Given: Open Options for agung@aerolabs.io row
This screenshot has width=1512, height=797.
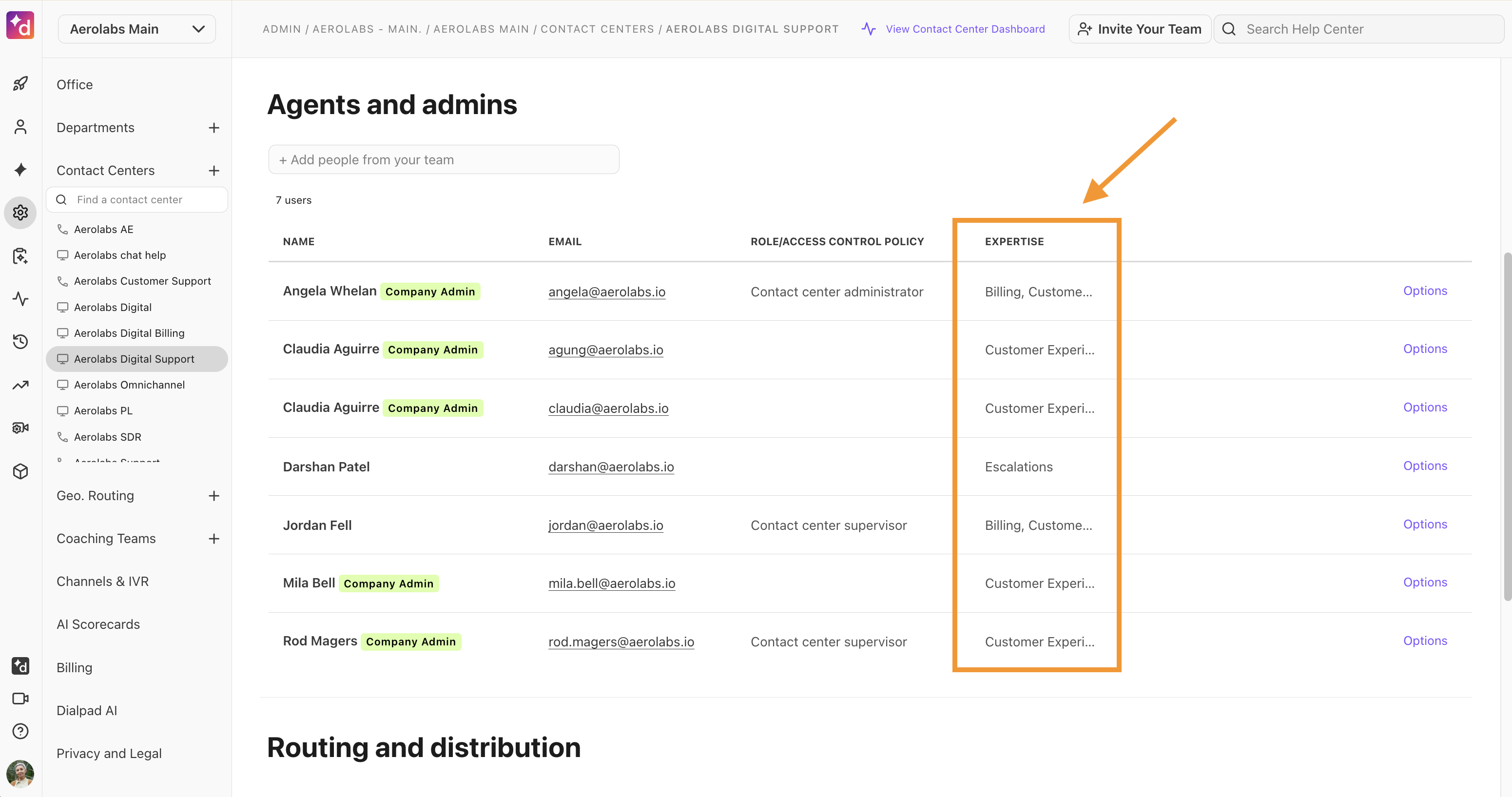Looking at the screenshot, I should 1425,349.
